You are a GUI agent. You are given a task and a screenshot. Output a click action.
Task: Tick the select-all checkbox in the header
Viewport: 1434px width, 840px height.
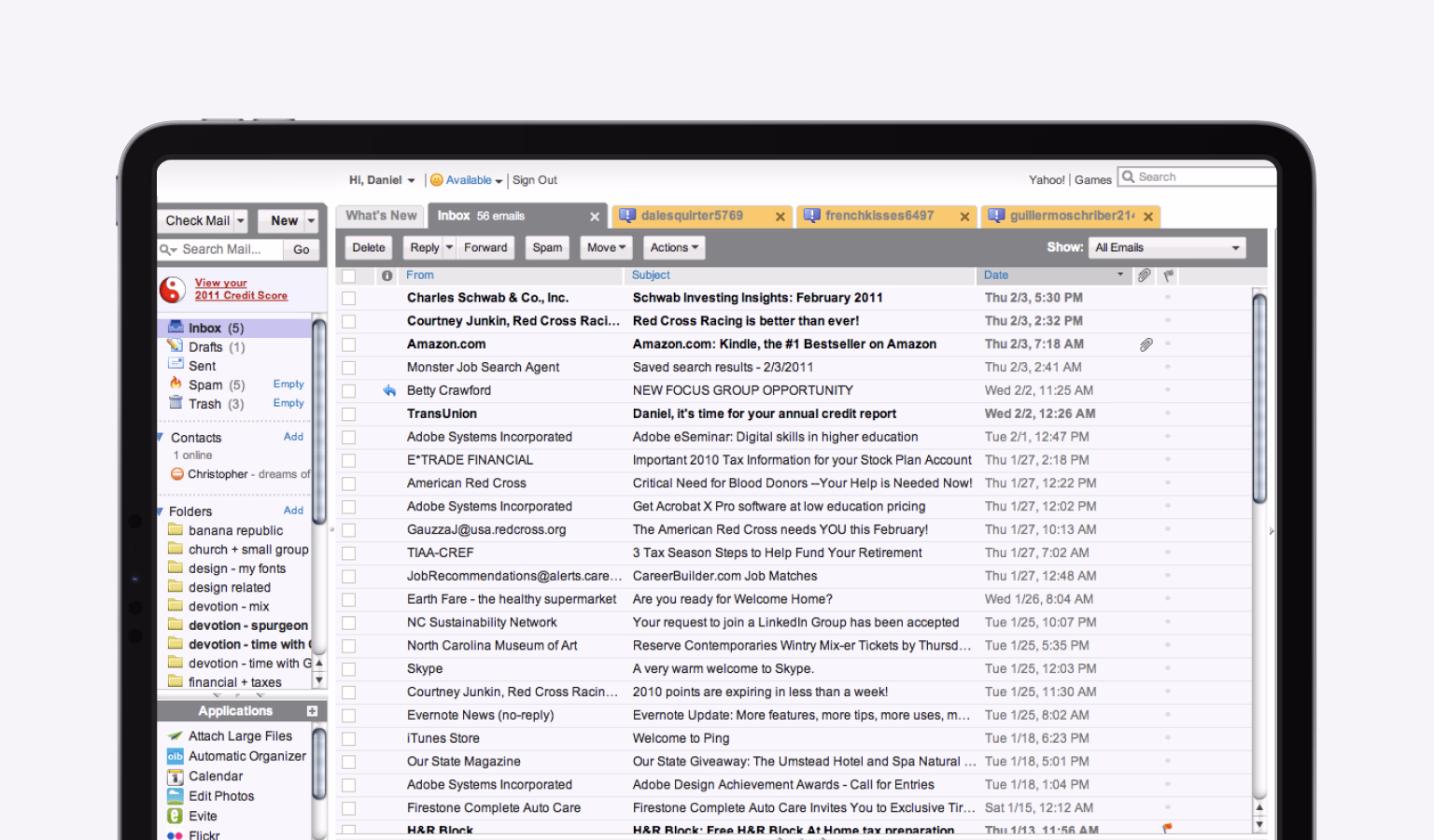point(348,275)
